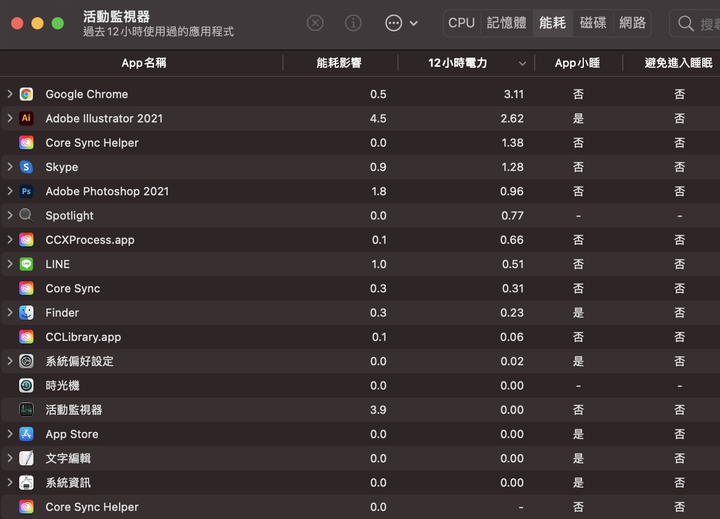The height and width of the screenshot is (519, 720).
Task: Click the Adobe Photoshop 2021 icon
Action: (x=26, y=192)
